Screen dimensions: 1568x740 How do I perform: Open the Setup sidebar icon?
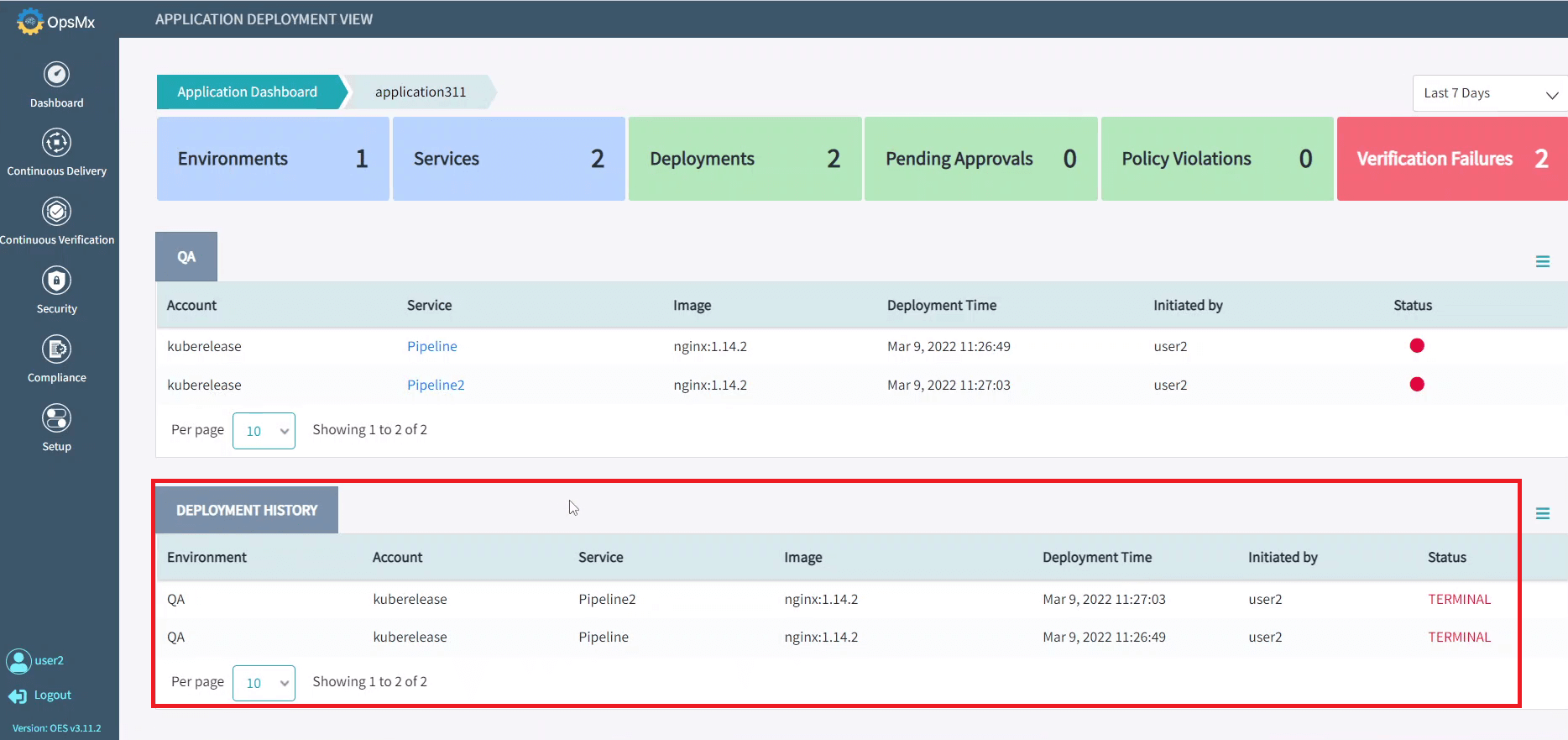(x=56, y=418)
